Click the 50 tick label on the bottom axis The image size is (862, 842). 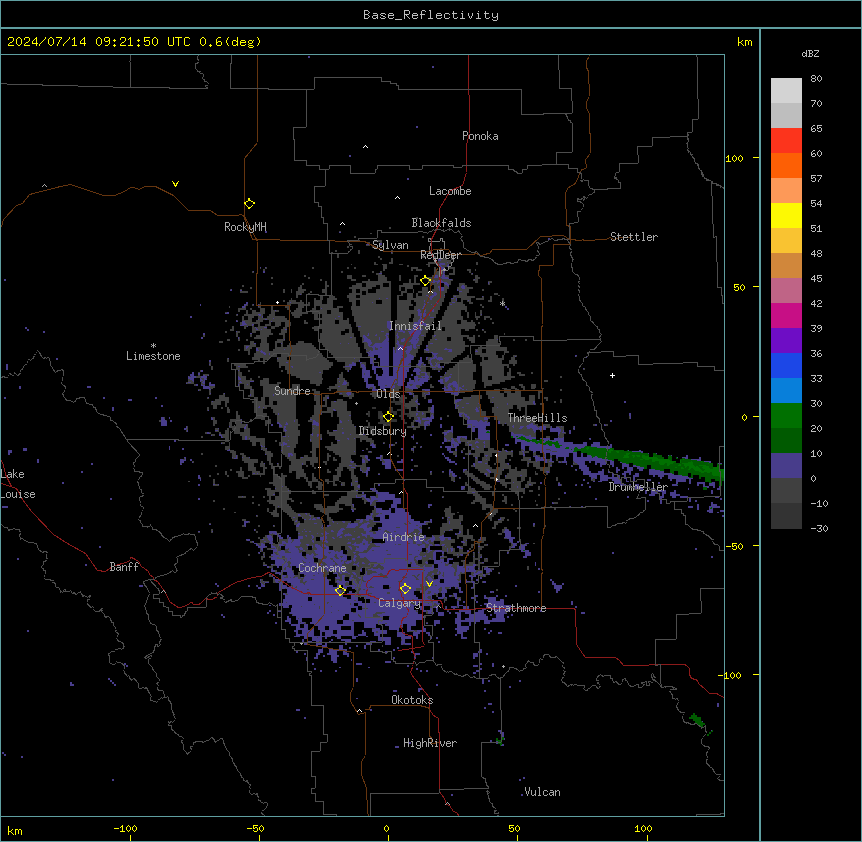click(514, 828)
